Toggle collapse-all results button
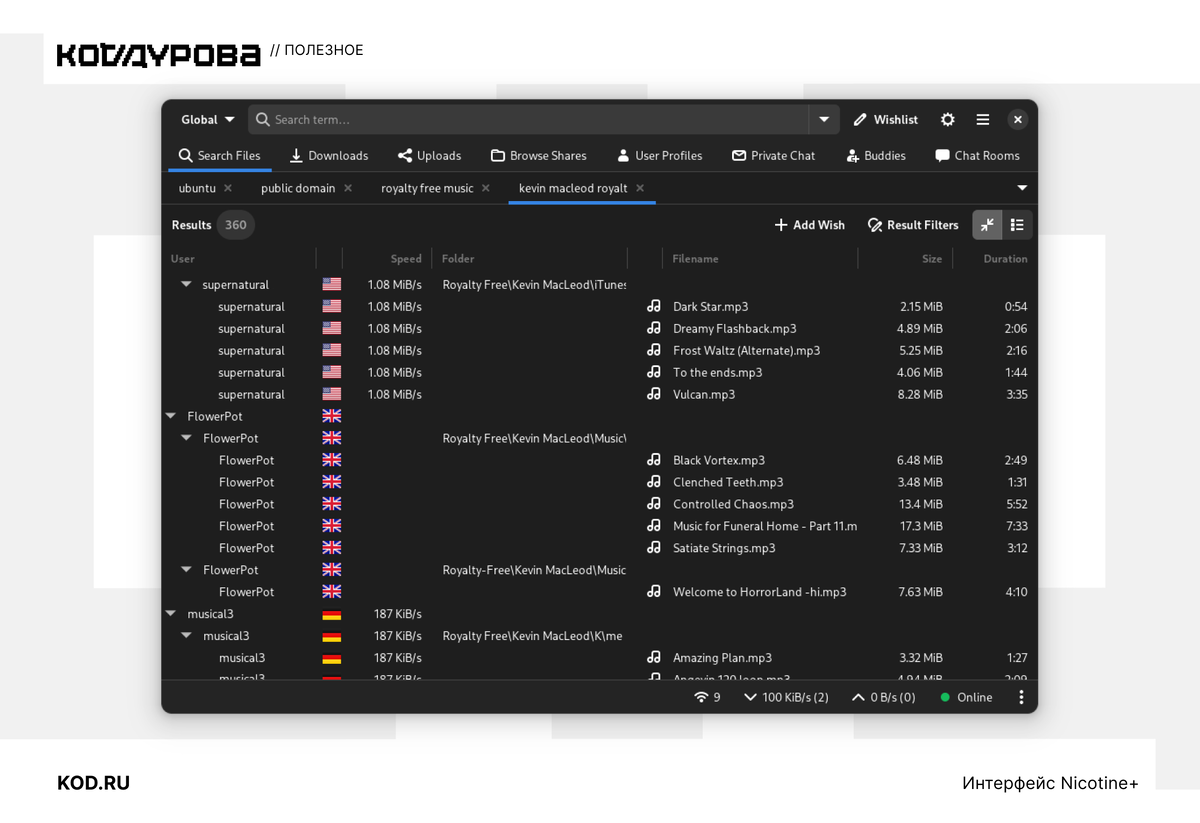The height and width of the screenshot is (823, 1200). (x=988, y=225)
